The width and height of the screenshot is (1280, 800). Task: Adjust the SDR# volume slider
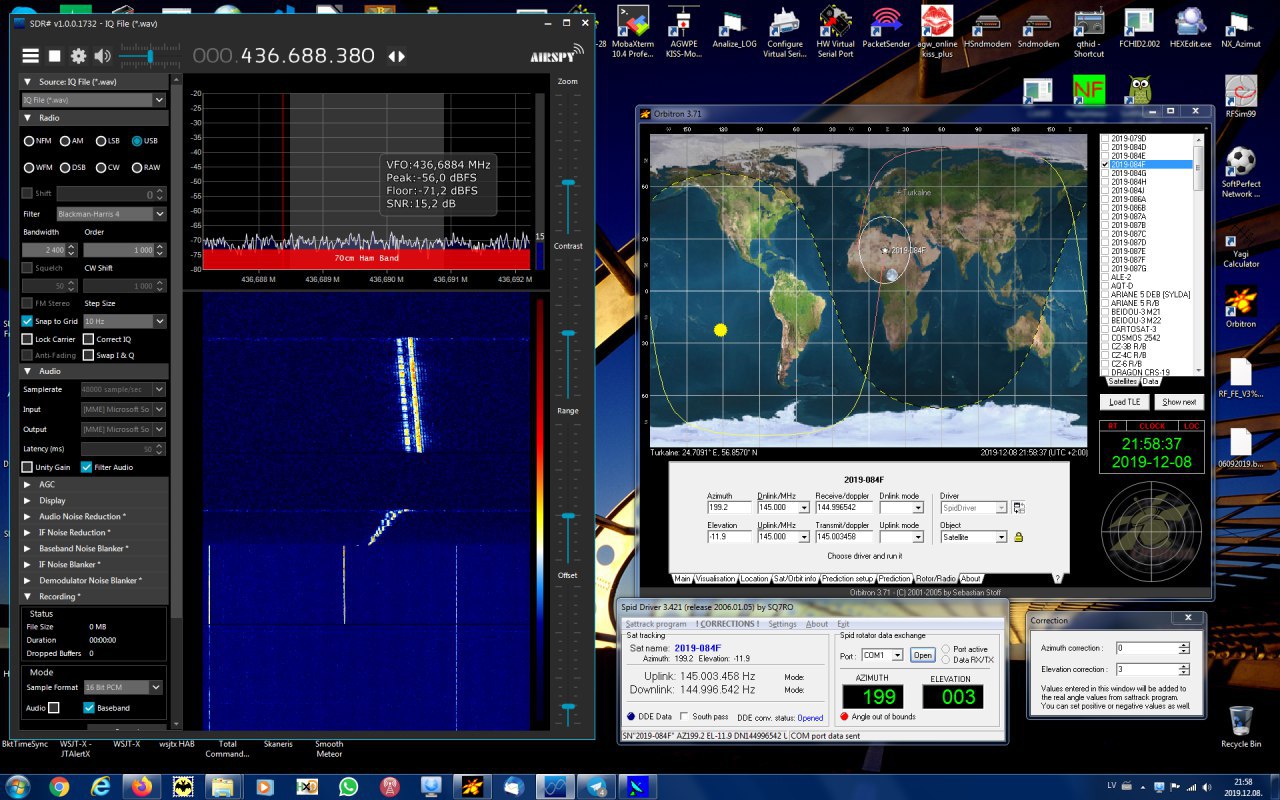coord(150,56)
